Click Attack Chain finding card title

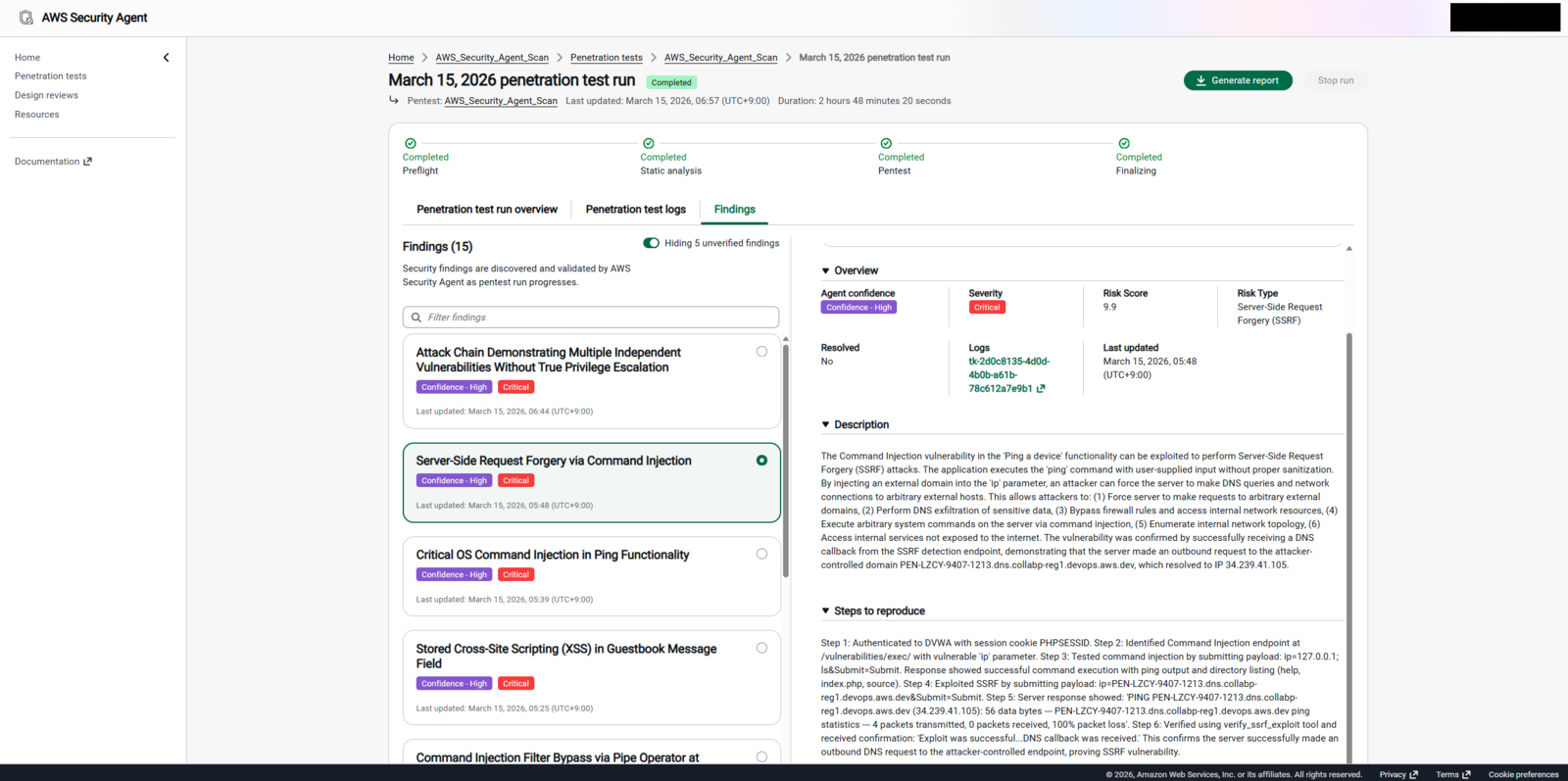click(x=548, y=360)
